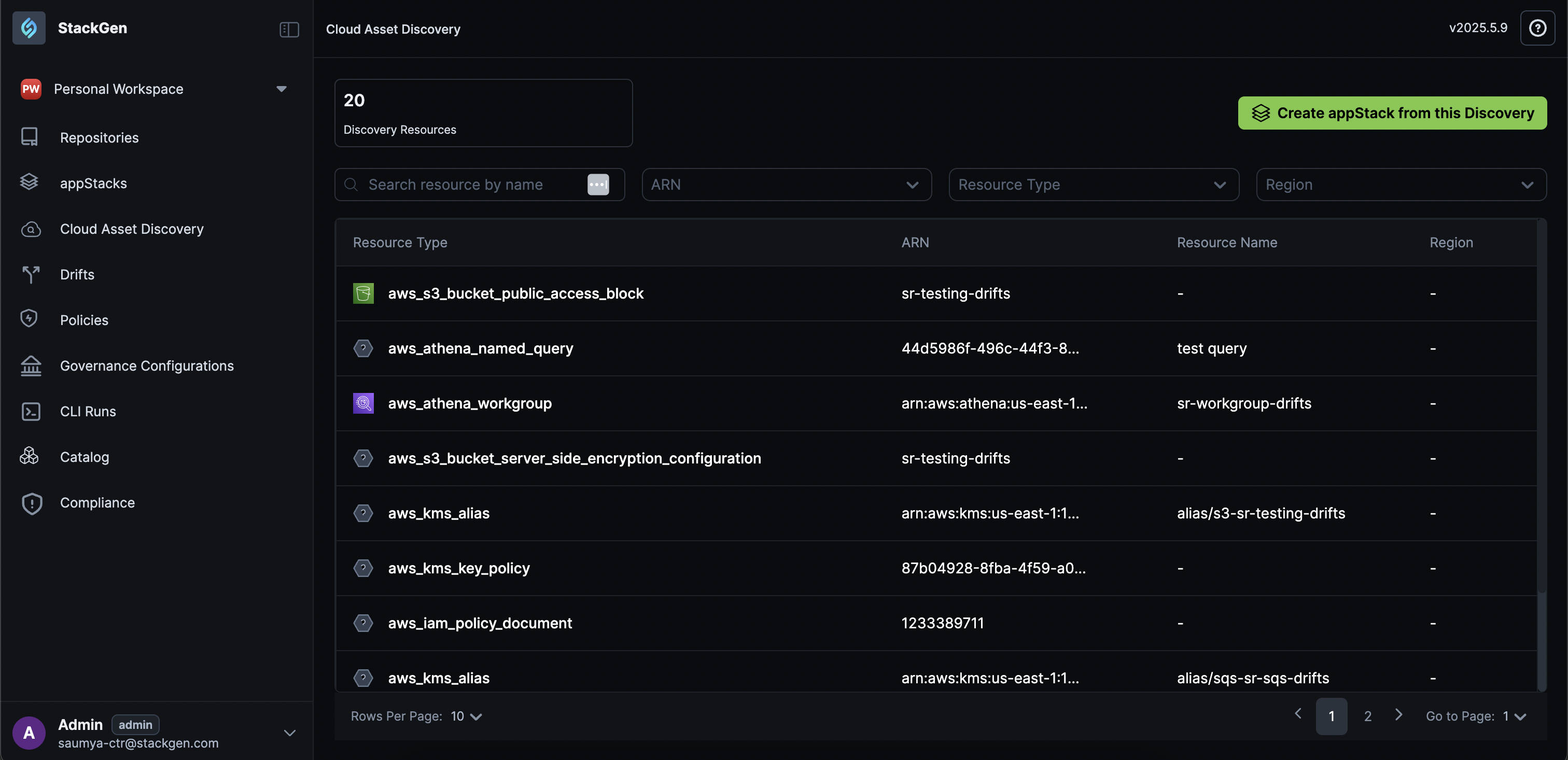Viewport: 1568px width, 760px height.
Task: Click the icon for aws_kms_key_policy row
Action: 363,568
